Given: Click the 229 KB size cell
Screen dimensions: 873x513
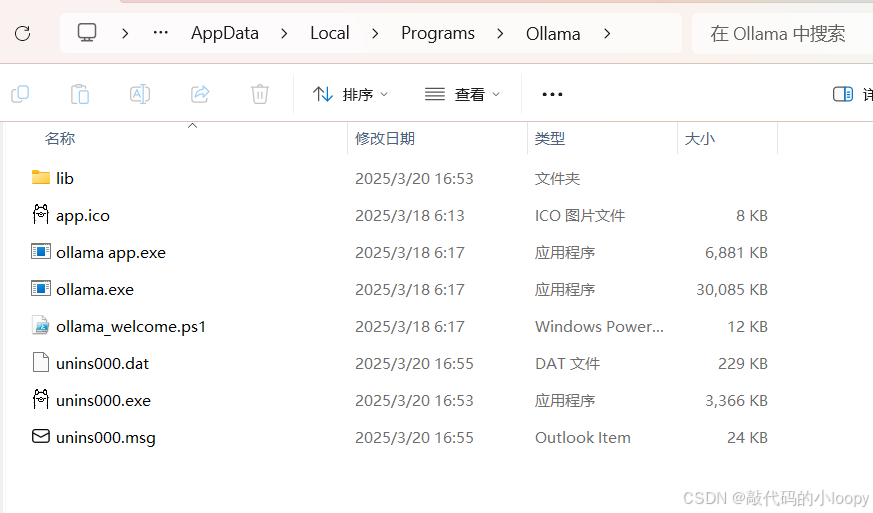Looking at the screenshot, I should tap(743, 364).
